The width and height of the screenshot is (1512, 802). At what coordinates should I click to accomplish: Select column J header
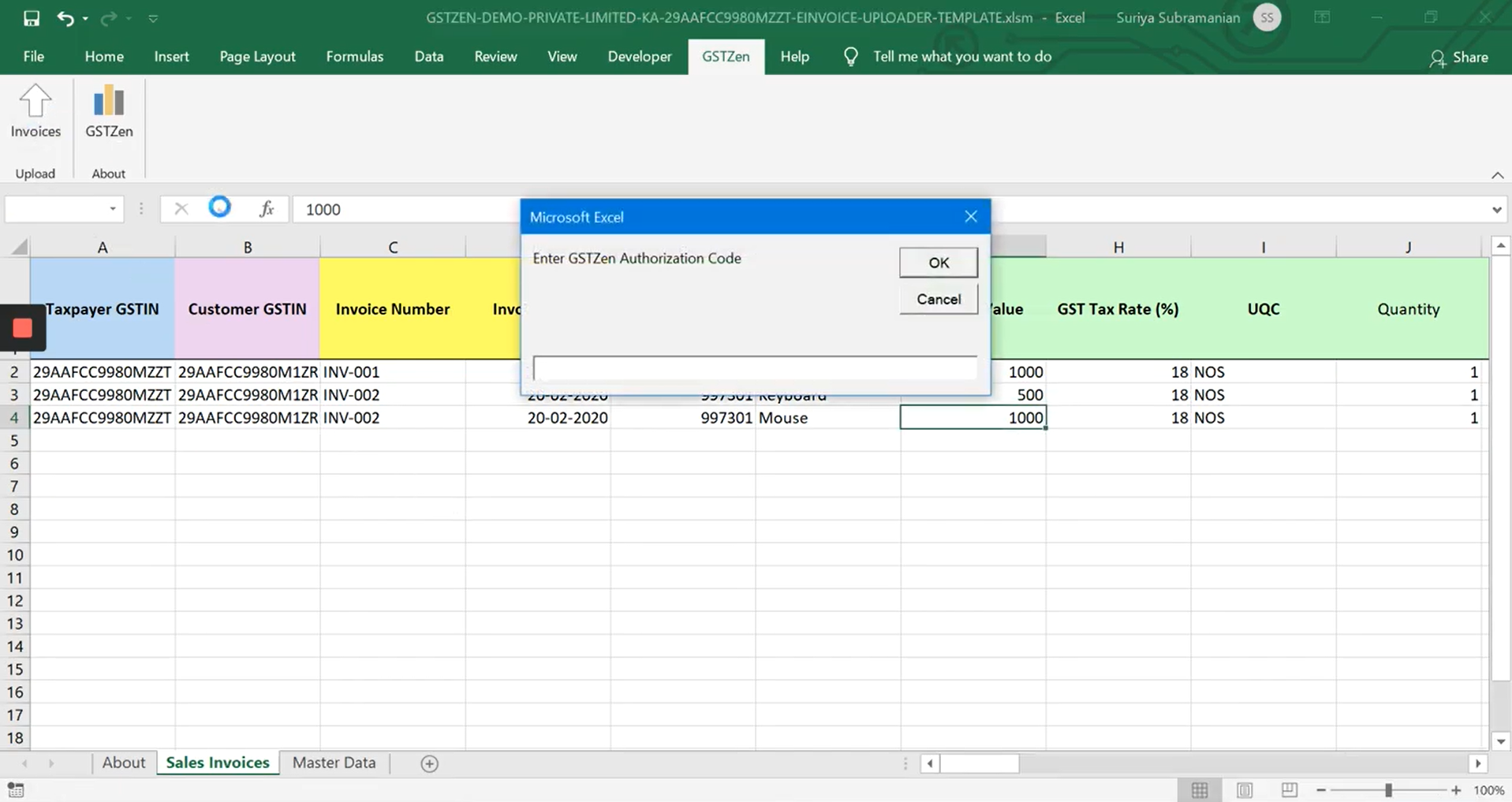(x=1409, y=247)
